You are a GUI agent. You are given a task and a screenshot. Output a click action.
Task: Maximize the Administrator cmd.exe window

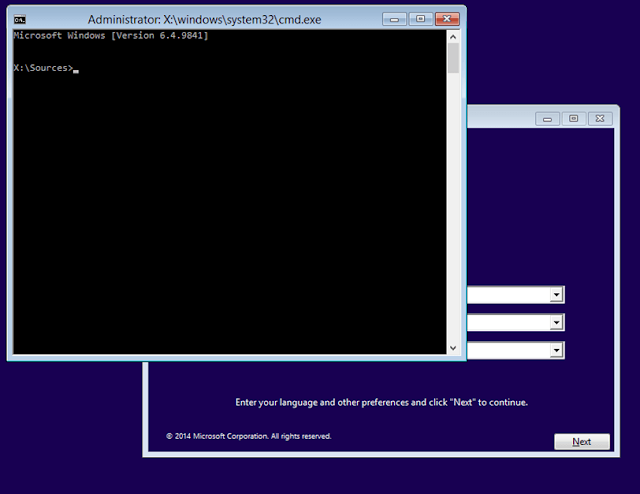[420, 19]
